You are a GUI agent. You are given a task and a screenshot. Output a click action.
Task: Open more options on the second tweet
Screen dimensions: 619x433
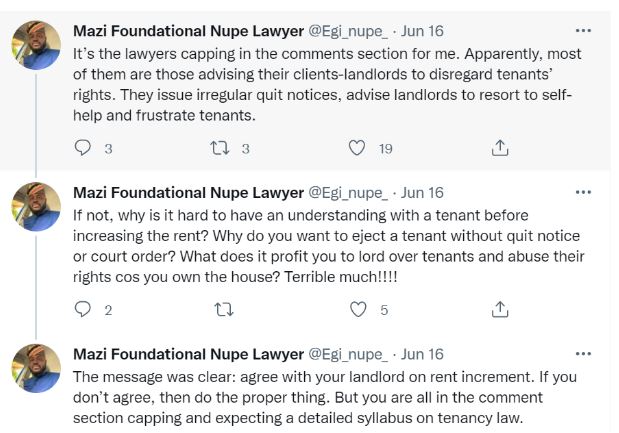click(x=584, y=192)
